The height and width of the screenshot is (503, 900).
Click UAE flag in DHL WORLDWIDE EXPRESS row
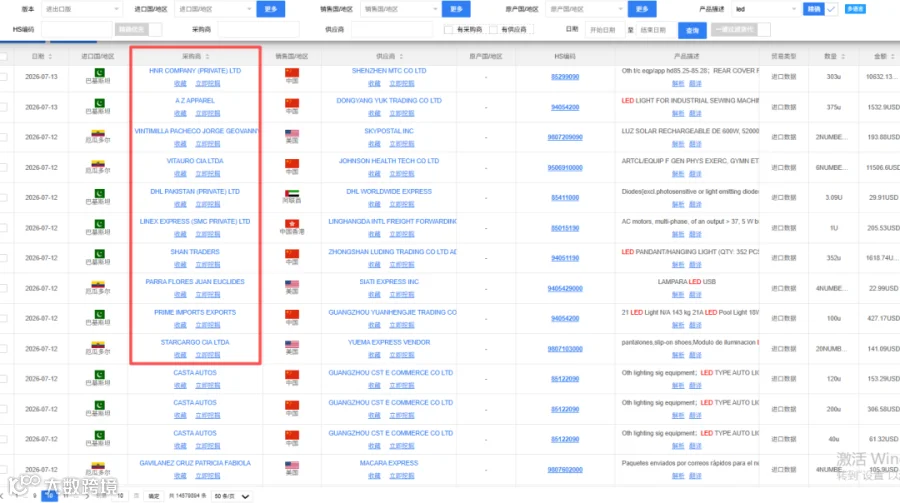292,193
